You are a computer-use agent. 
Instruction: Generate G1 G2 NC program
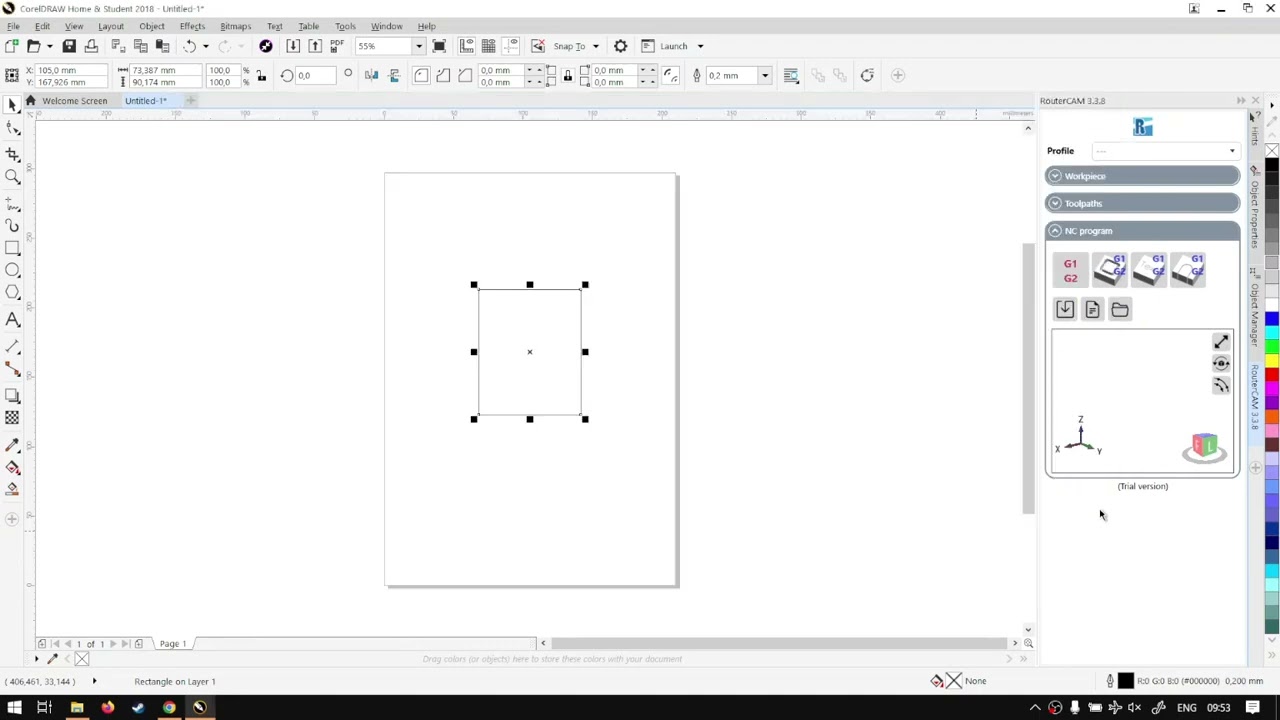tap(1070, 271)
